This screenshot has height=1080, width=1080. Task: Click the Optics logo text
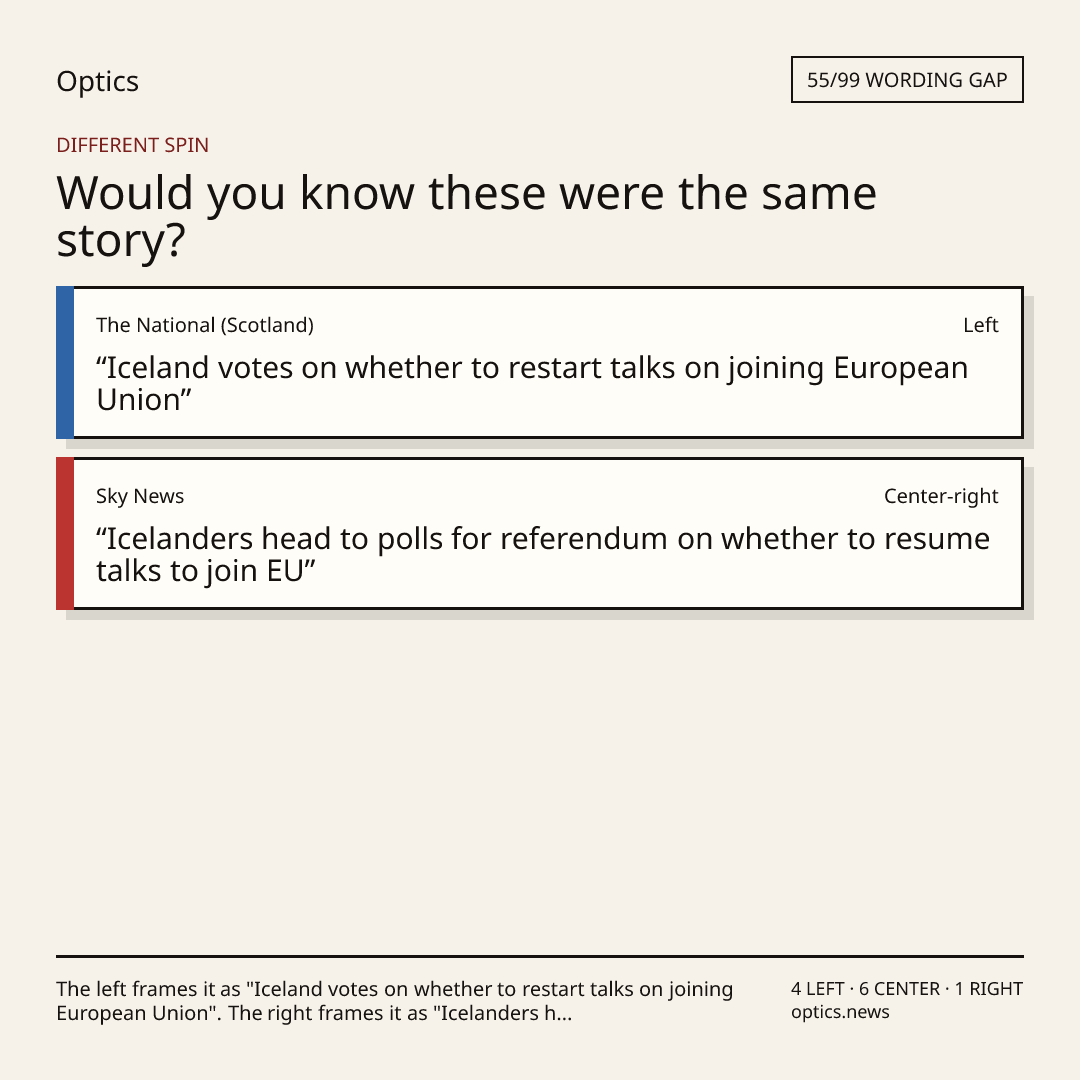(97, 82)
